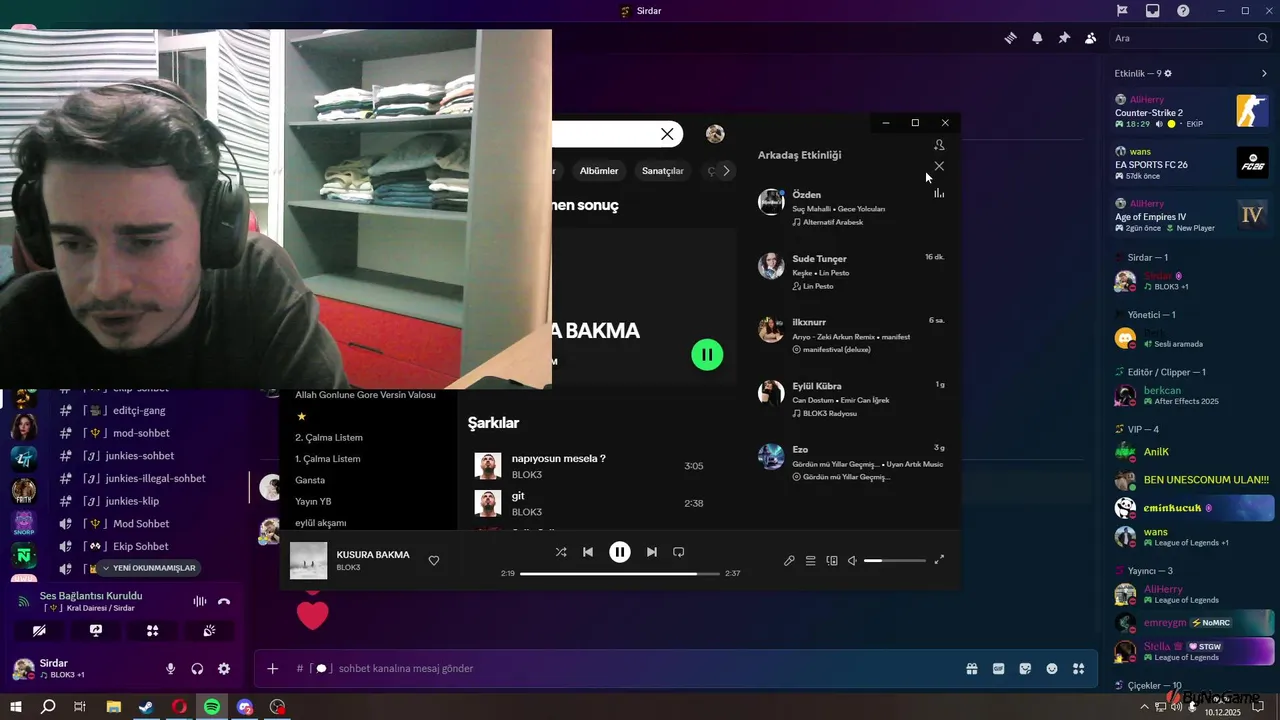Screen dimensions: 1280x720
Task: Add attachment plus in message bar
Action: point(272,668)
